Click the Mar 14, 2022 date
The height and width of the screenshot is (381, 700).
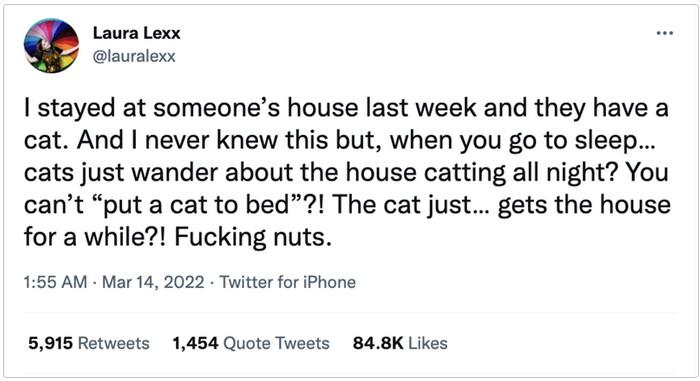153,282
